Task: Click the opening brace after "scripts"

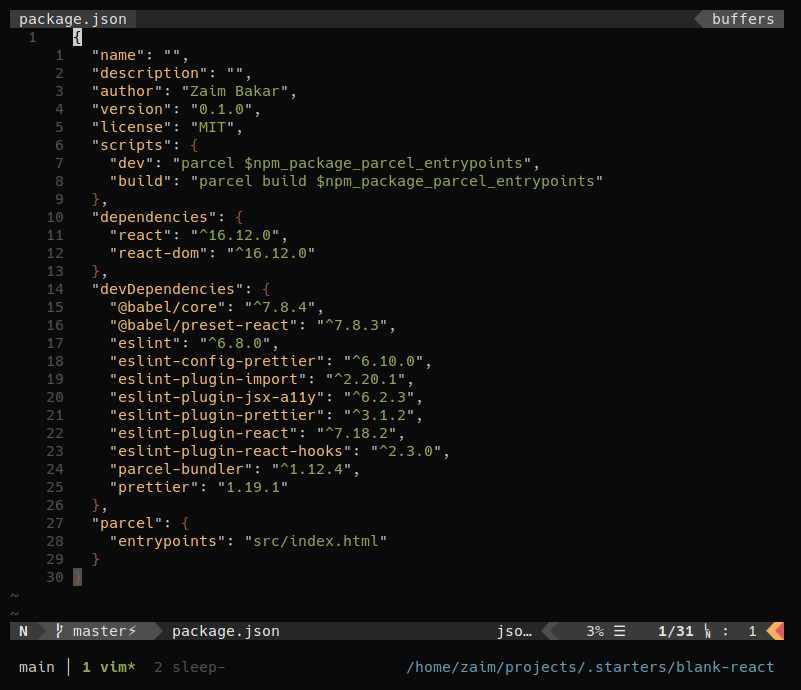Action: pos(194,145)
